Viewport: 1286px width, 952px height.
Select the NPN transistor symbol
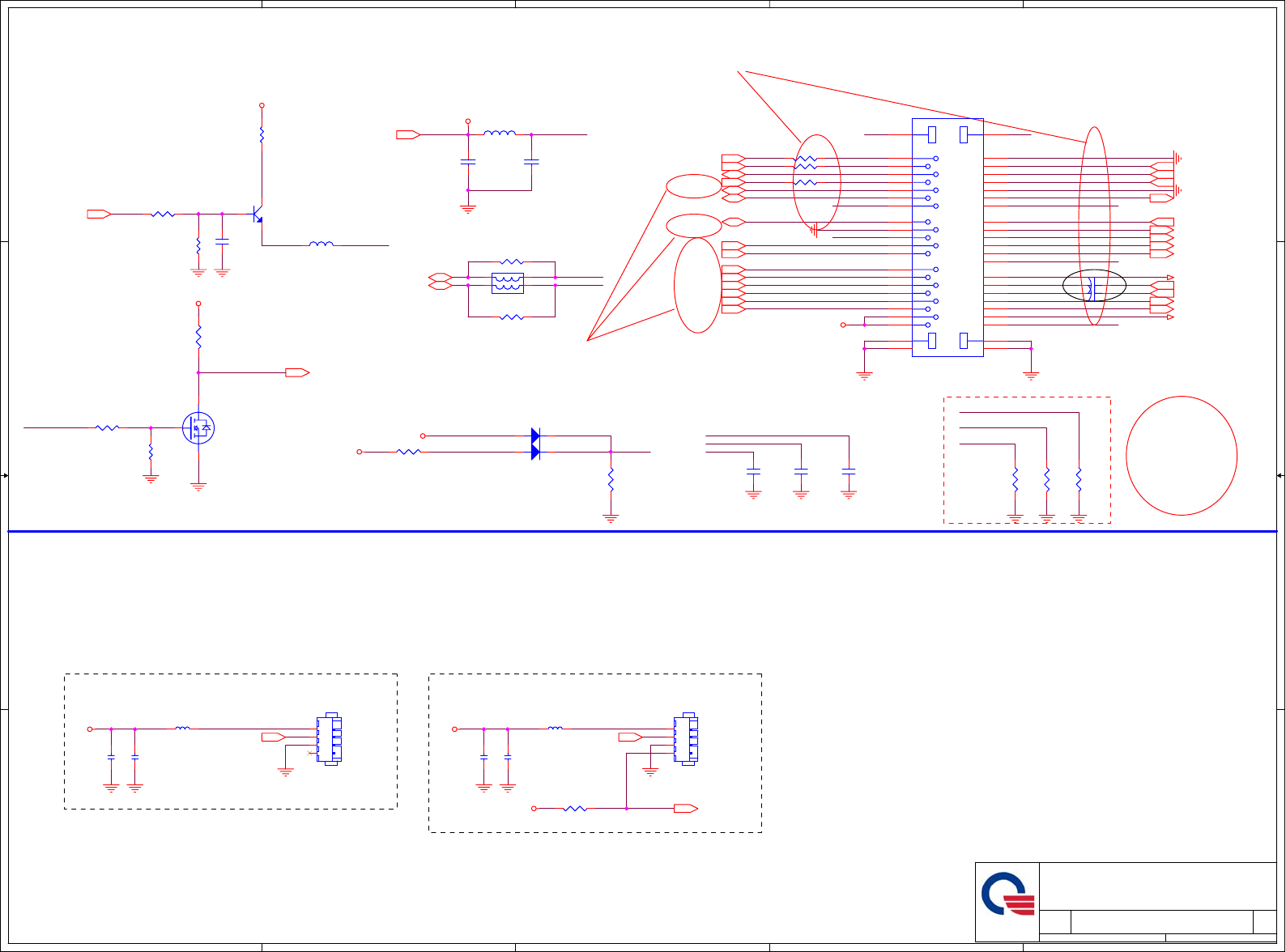click(x=258, y=214)
